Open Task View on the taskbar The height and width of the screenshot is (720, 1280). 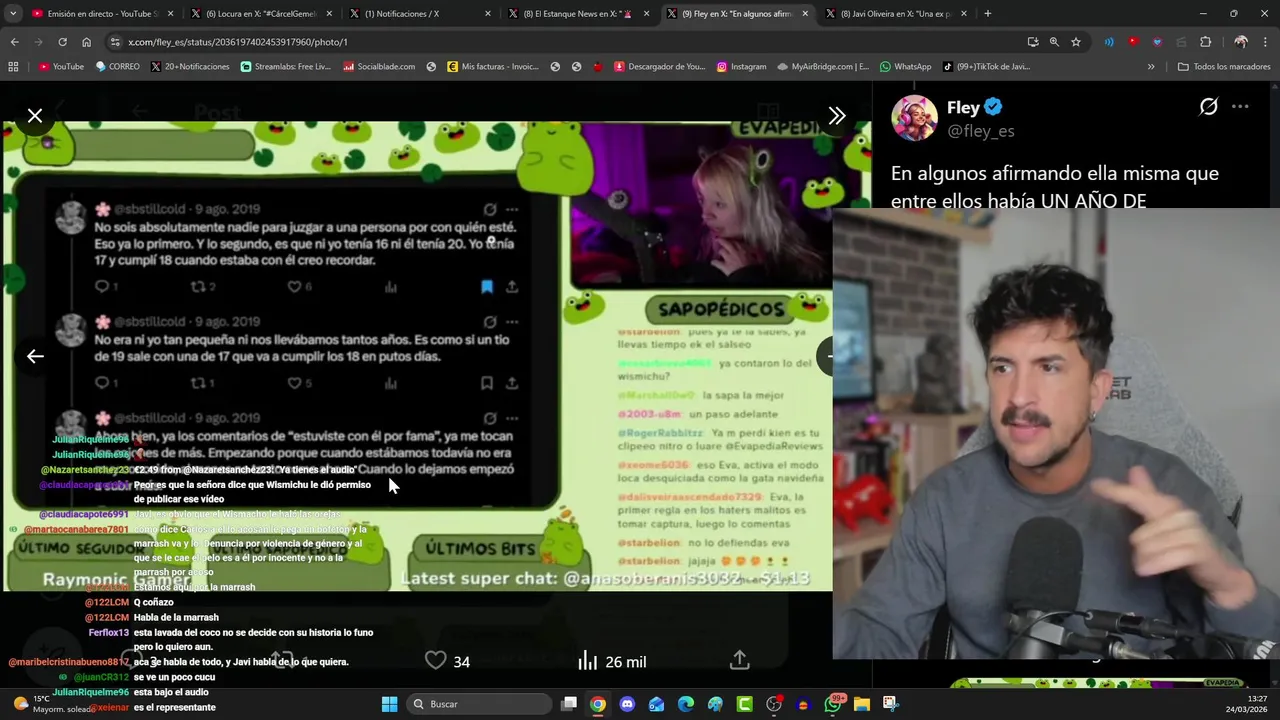coord(569,704)
